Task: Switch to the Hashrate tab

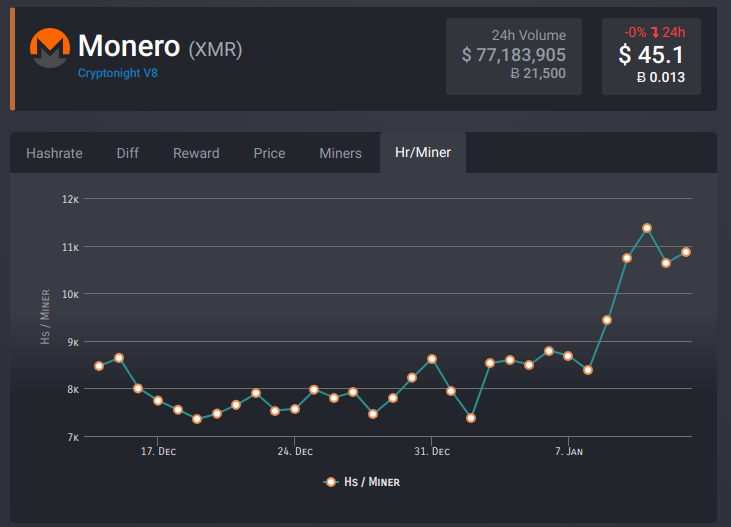Action: pos(54,153)
